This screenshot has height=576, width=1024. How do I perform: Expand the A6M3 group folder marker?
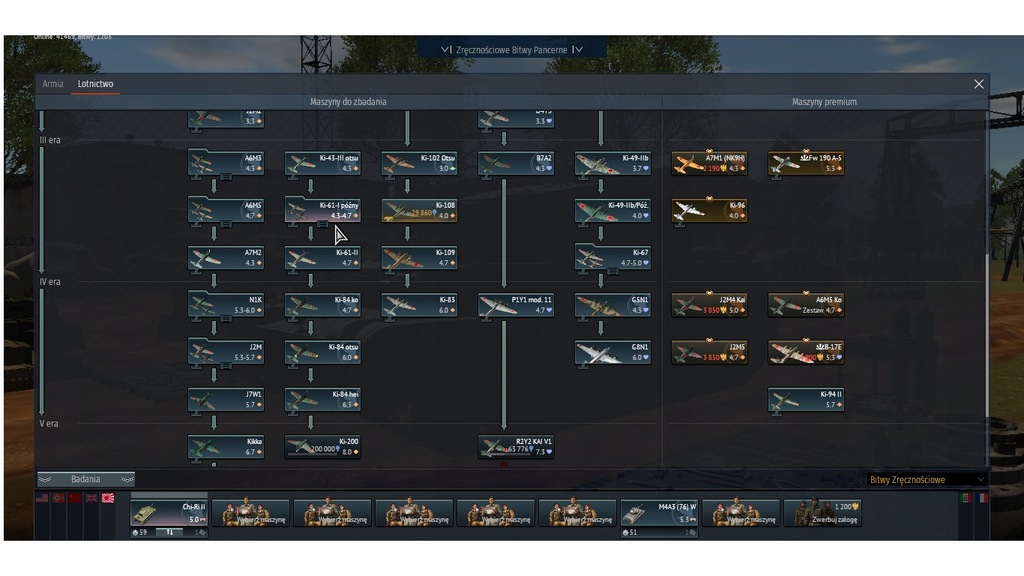tap(226, 177)
